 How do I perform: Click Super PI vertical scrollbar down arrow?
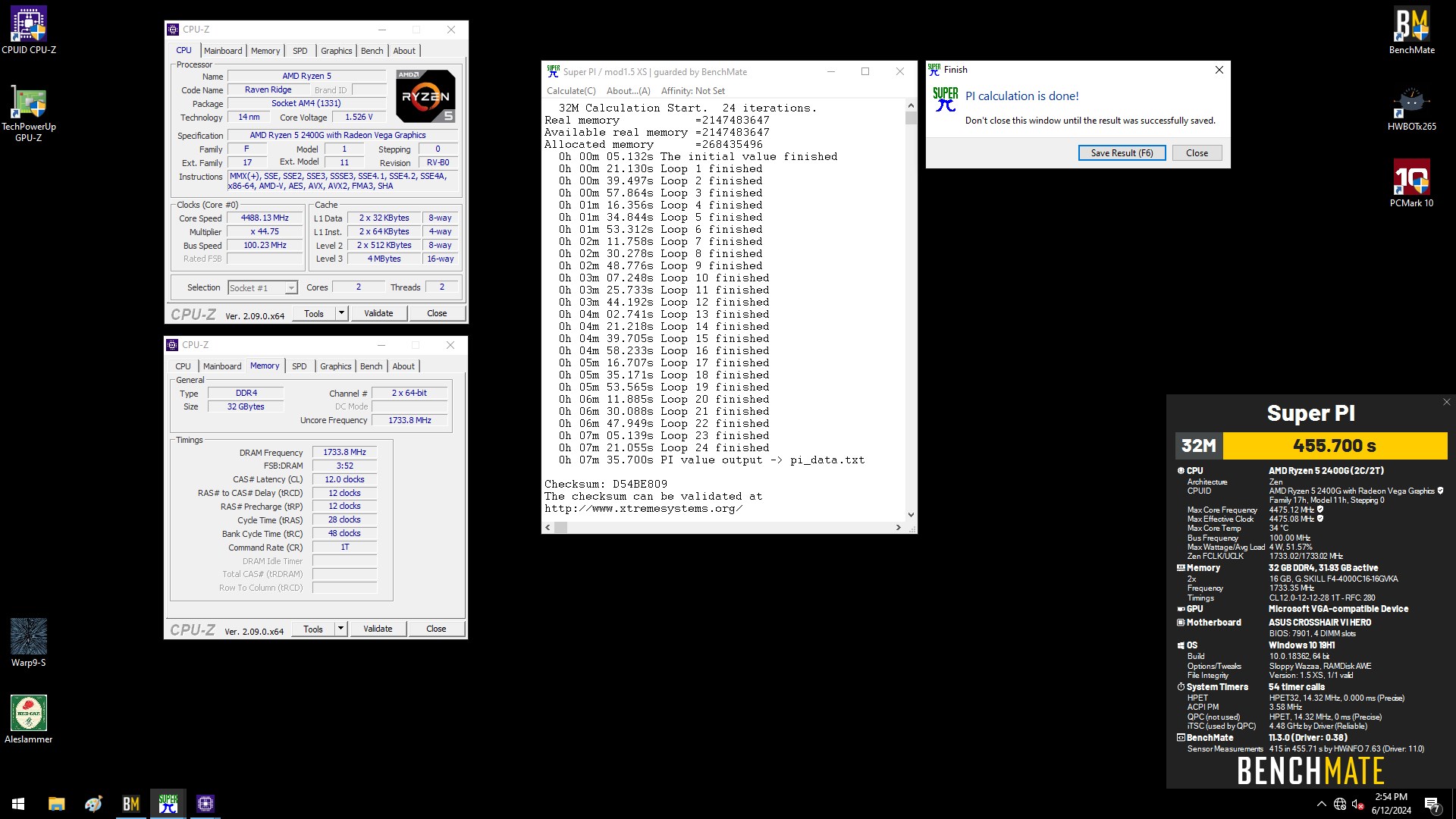(911, 515)
